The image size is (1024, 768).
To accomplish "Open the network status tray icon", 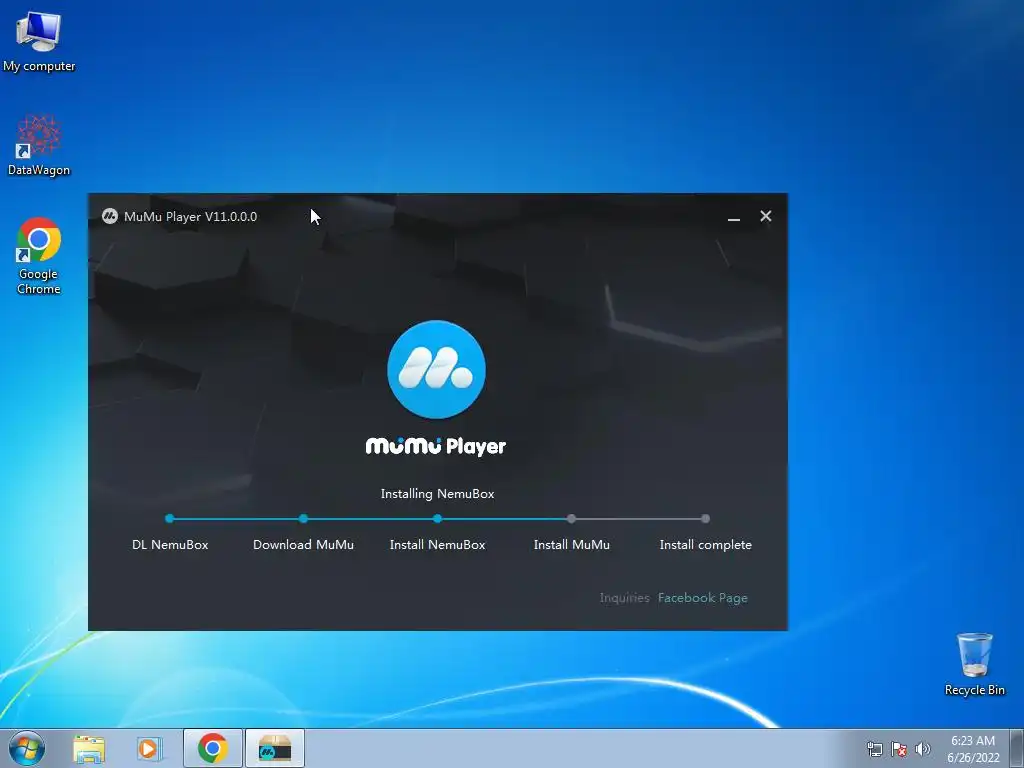I will 874,749.
